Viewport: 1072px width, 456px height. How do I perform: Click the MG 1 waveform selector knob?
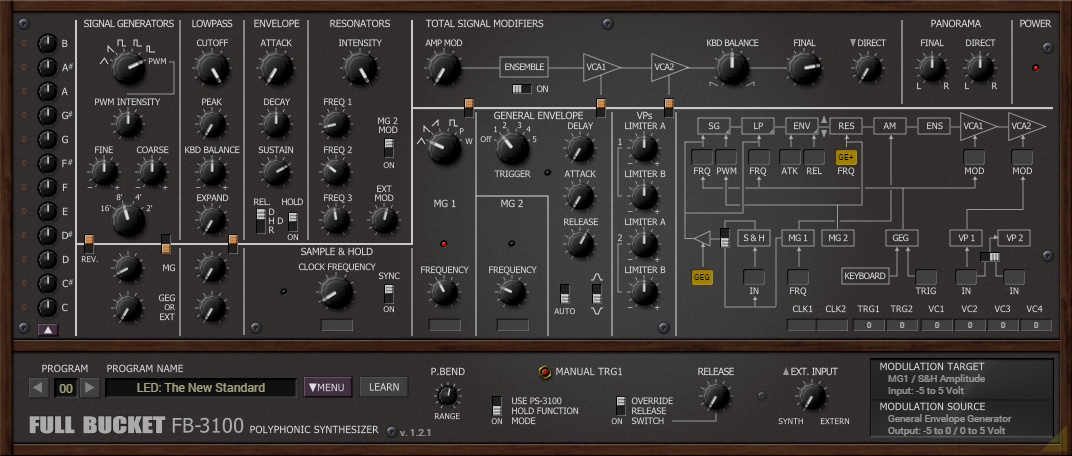point(444,148)
